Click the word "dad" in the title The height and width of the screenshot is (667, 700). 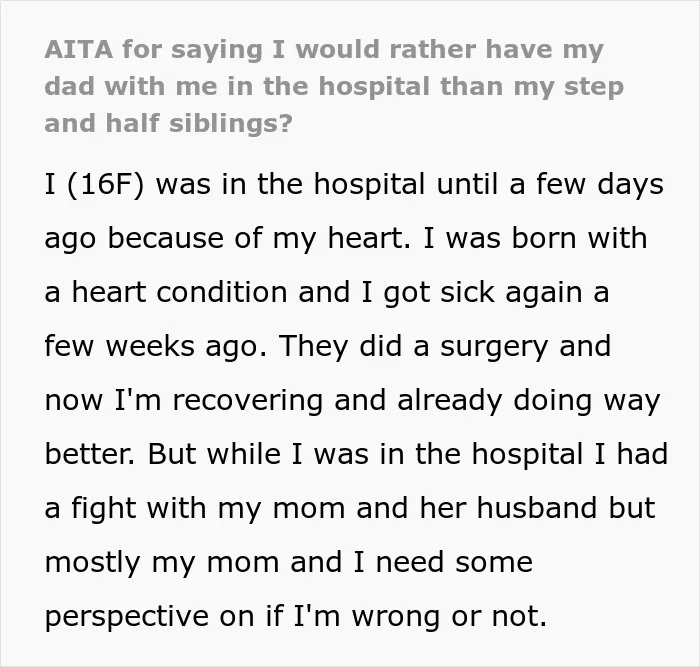tap(70, 86)
